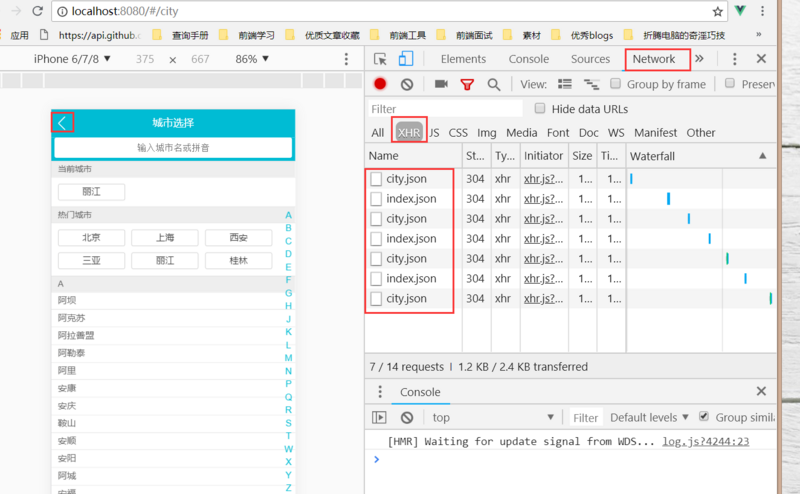Show more bookmarks with the double chevron
The width and height of the screenshot is (800, 494).
759,34
